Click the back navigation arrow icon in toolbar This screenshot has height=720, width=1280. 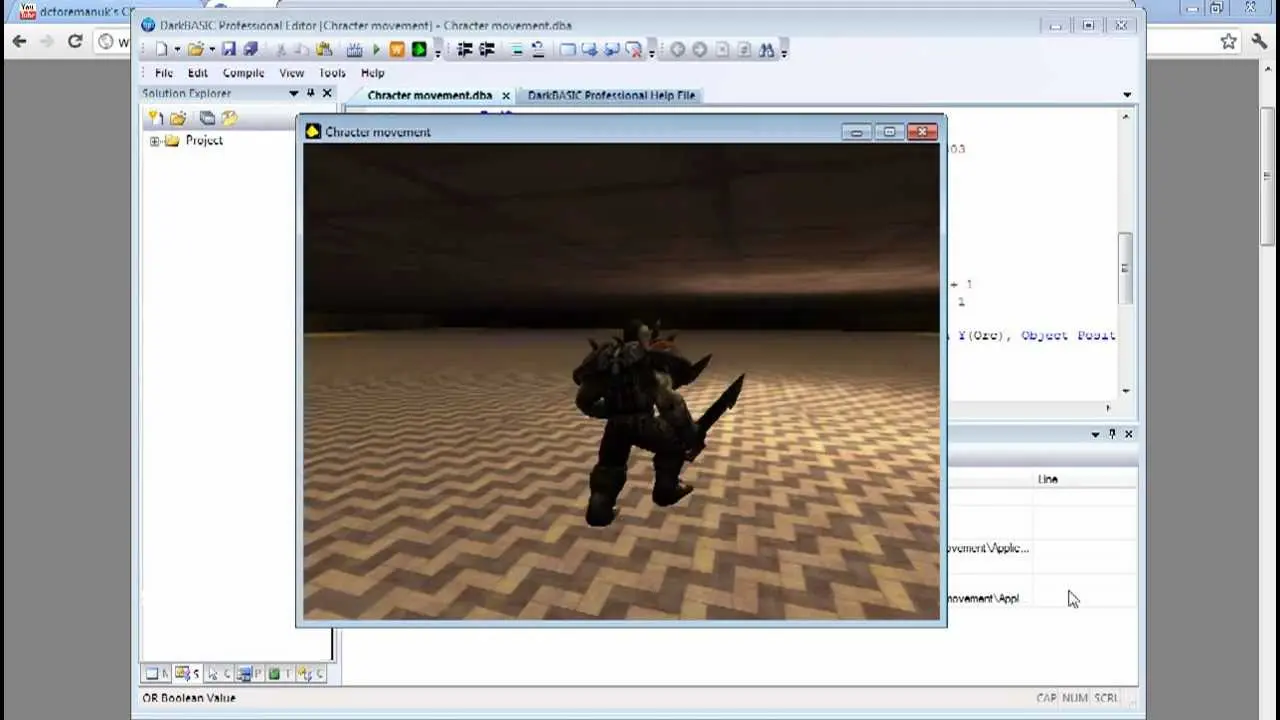[x=677, y=50]
